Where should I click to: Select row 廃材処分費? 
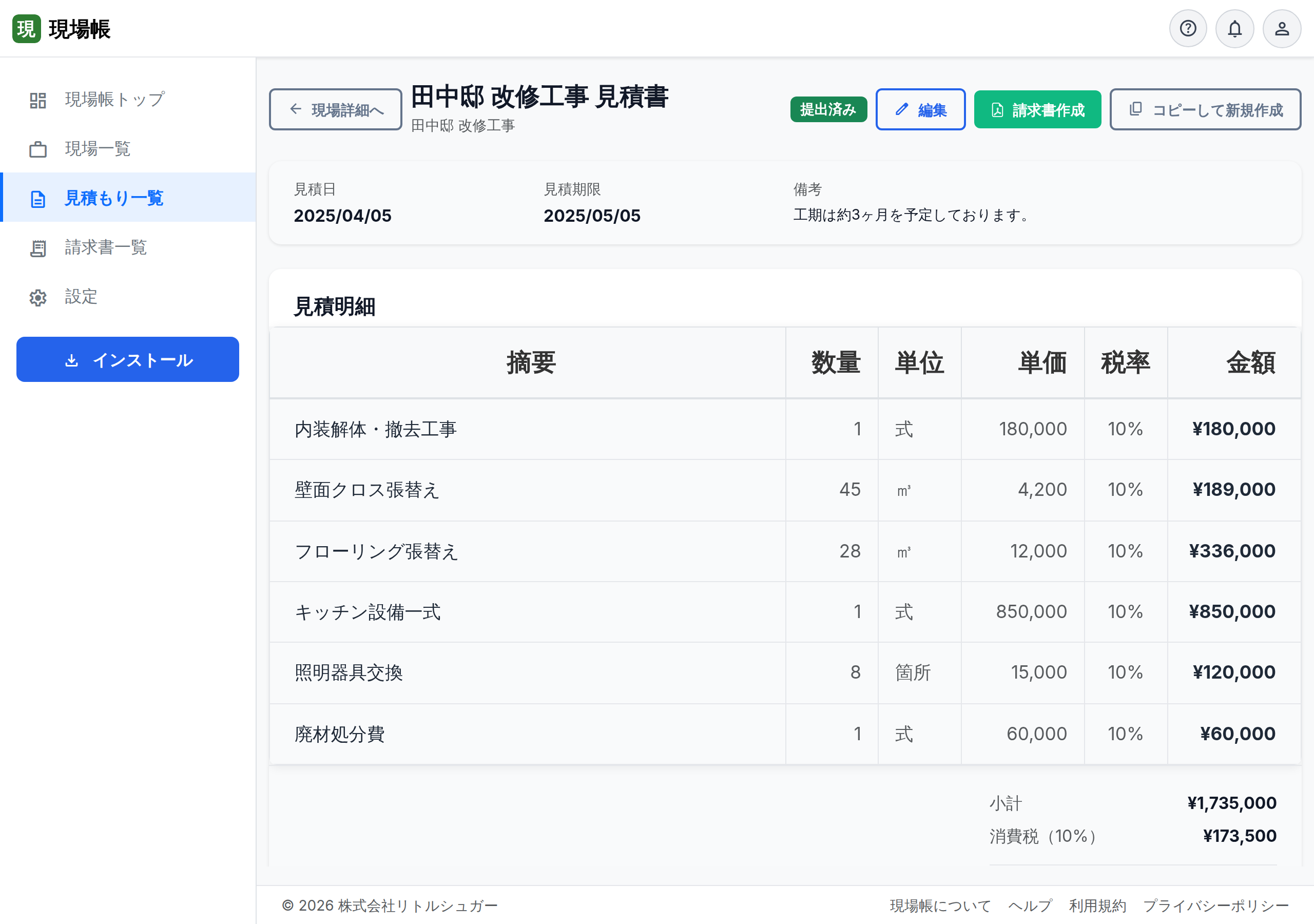click(785, 734)
